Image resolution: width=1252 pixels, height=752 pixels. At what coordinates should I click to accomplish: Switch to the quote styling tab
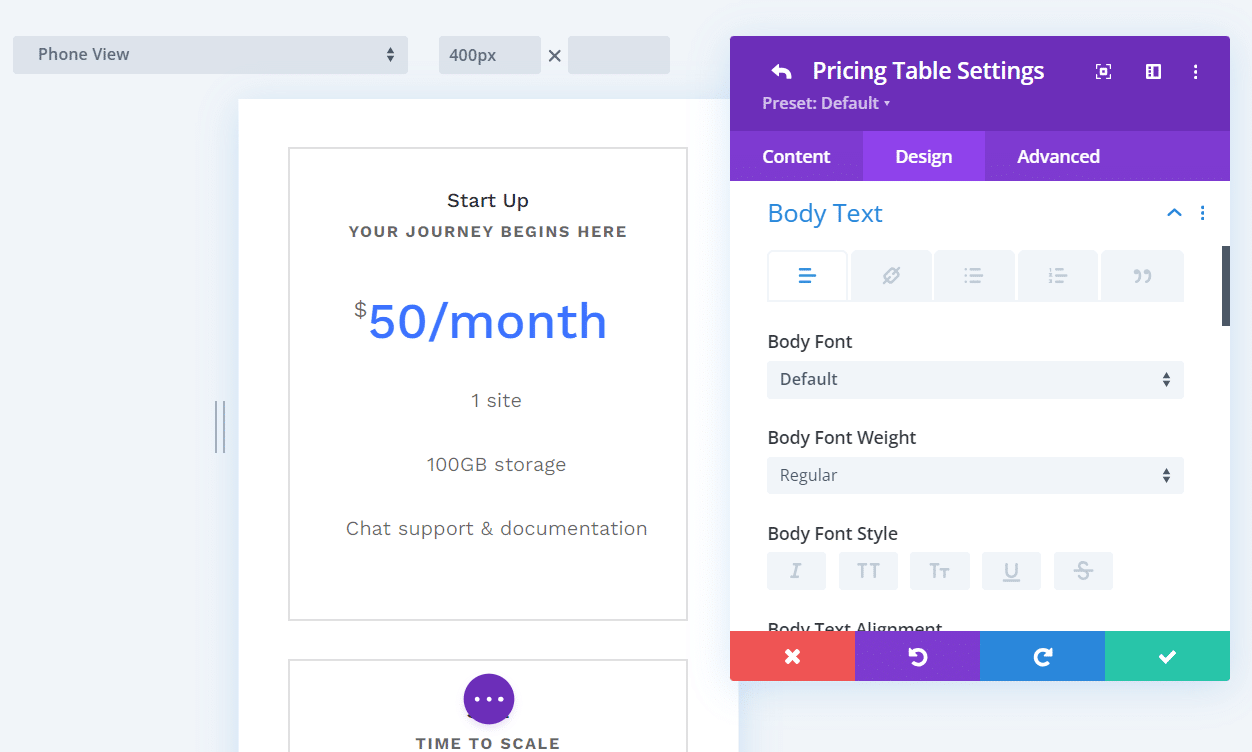click(1141, 275)
